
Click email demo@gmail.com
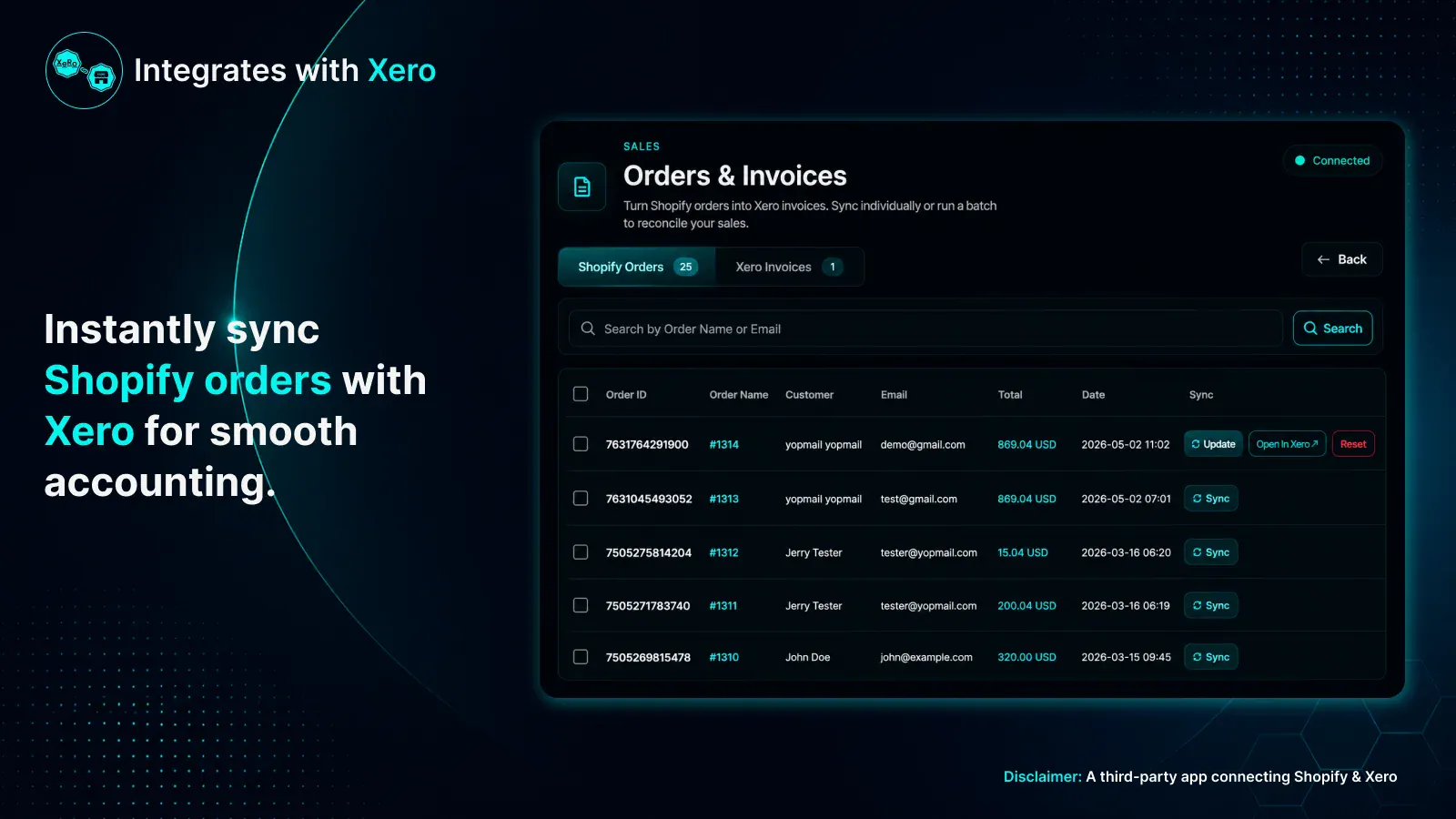click(923, 445)
